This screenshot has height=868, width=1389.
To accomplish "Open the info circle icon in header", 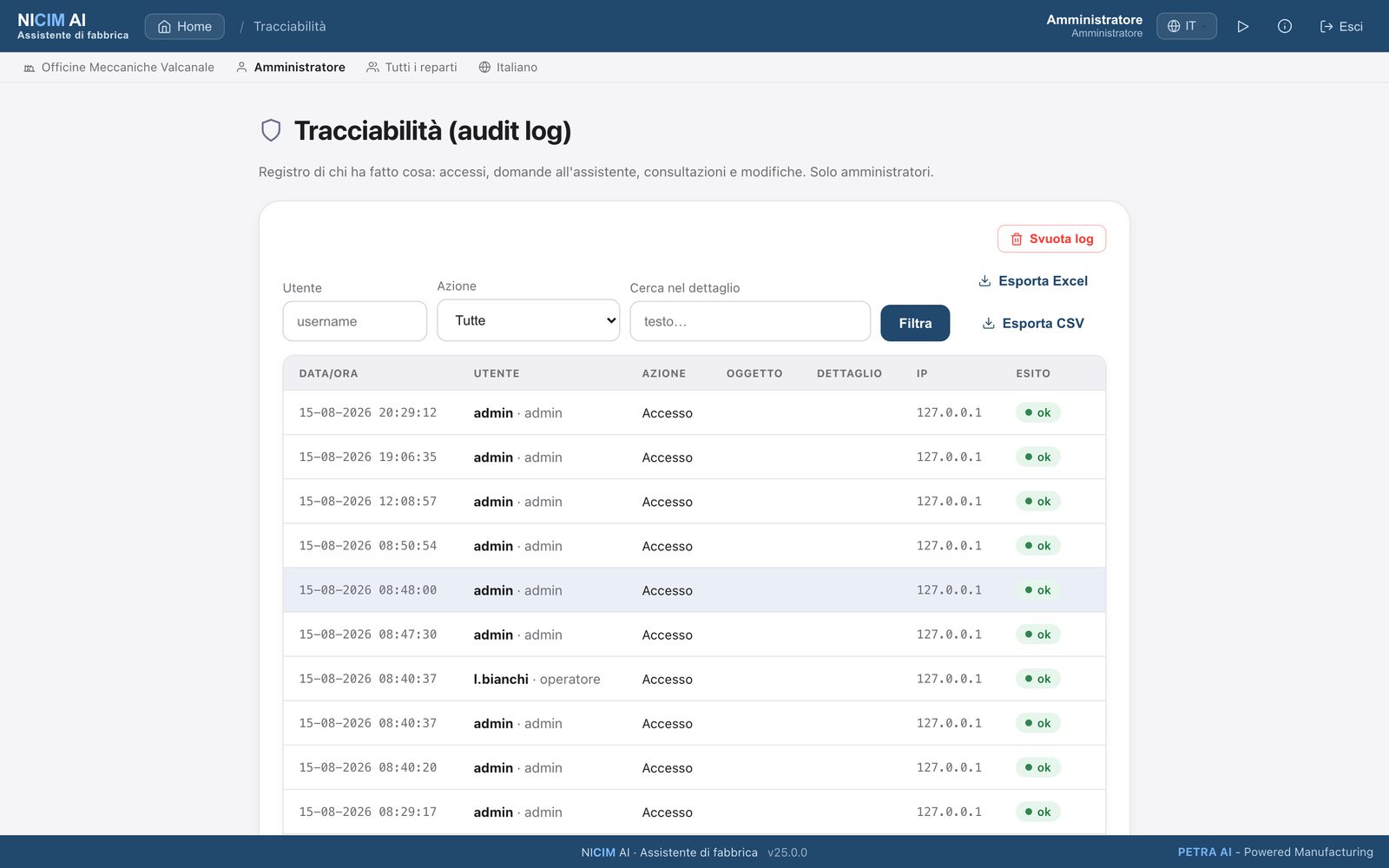I will coord(1285,26).
